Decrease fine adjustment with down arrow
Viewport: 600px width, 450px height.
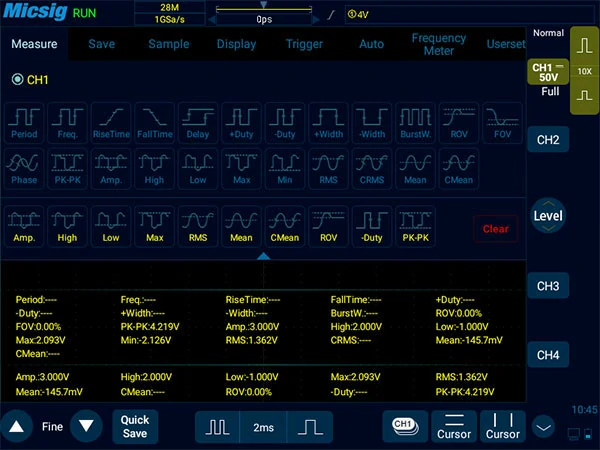(86, 426)
